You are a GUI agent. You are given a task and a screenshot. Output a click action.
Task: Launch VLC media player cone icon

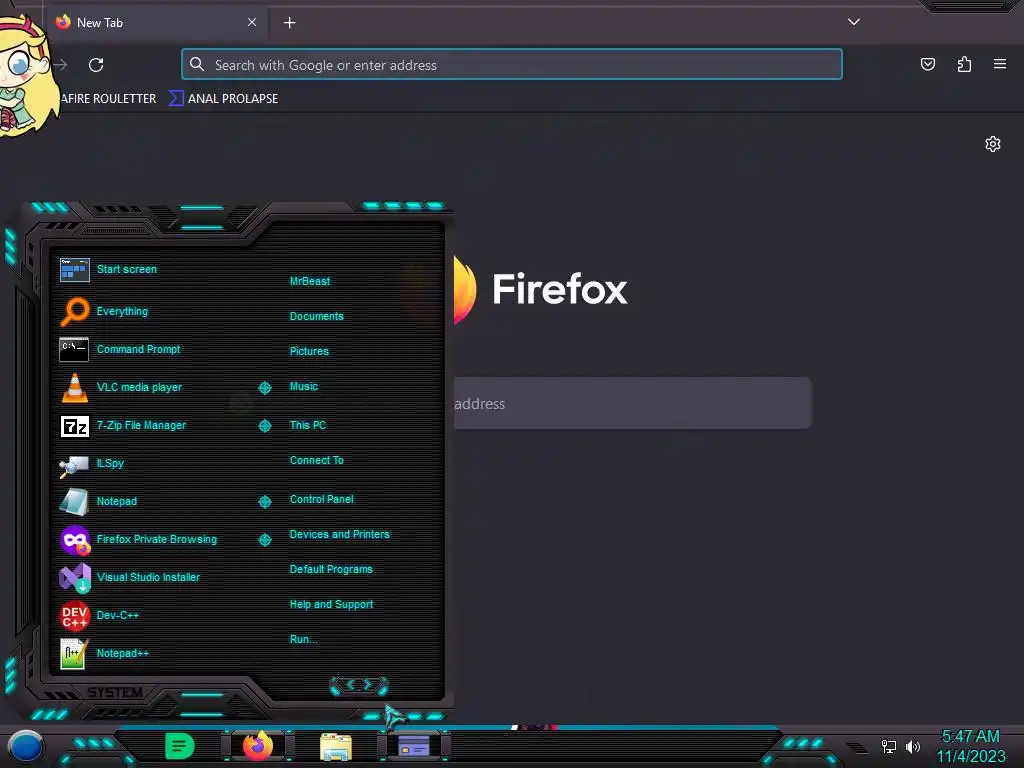pyautogui.click(x=74, y=387)
